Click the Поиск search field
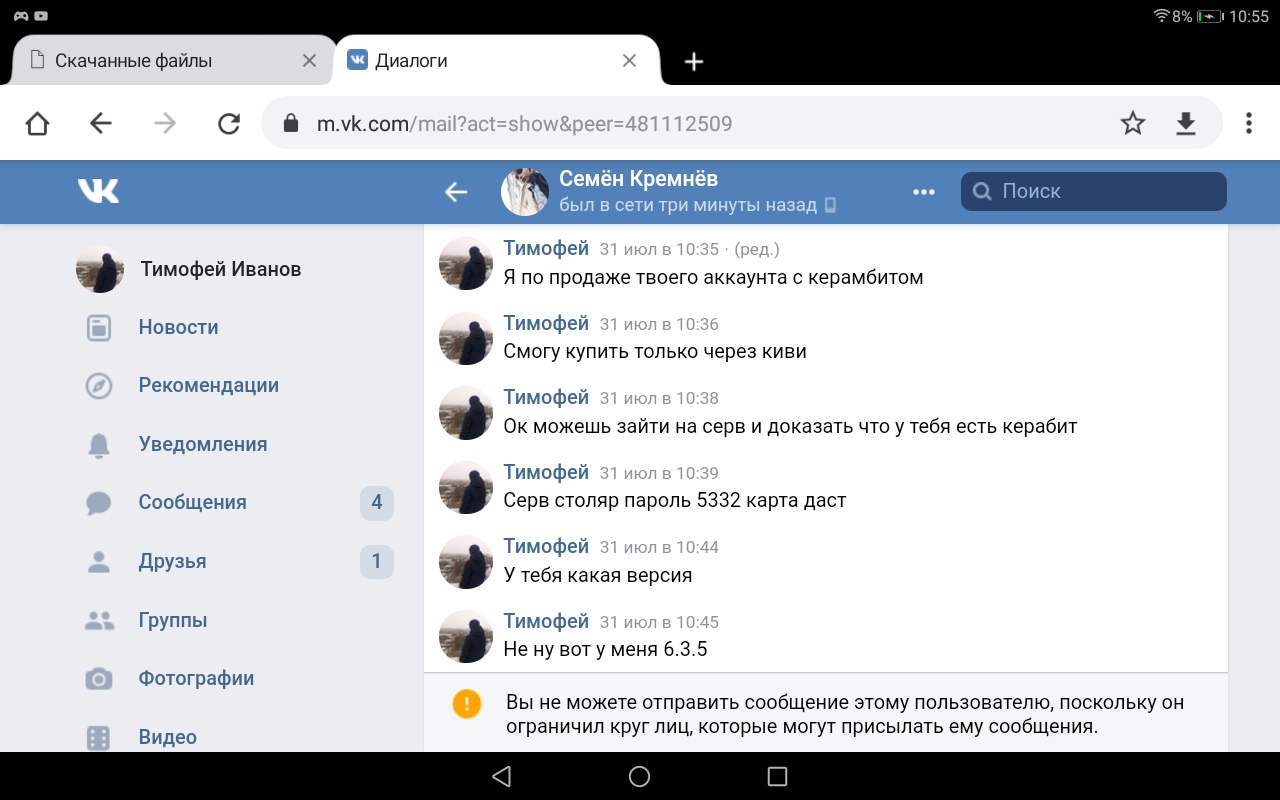Viewport: 1280px width, 800px height. coord(1094,192)
